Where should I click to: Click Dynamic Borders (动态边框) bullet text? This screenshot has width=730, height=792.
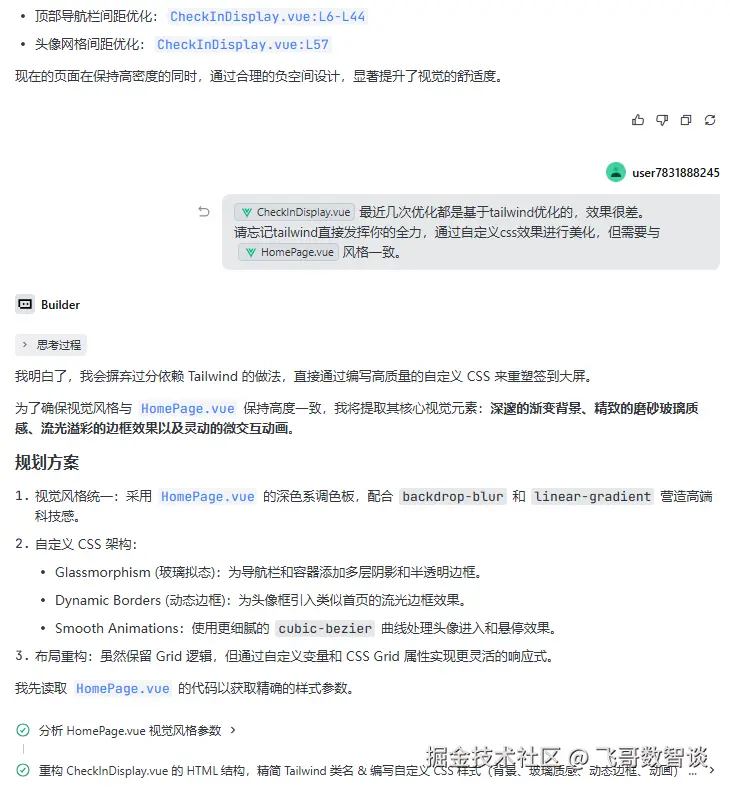tap(261, 600)
